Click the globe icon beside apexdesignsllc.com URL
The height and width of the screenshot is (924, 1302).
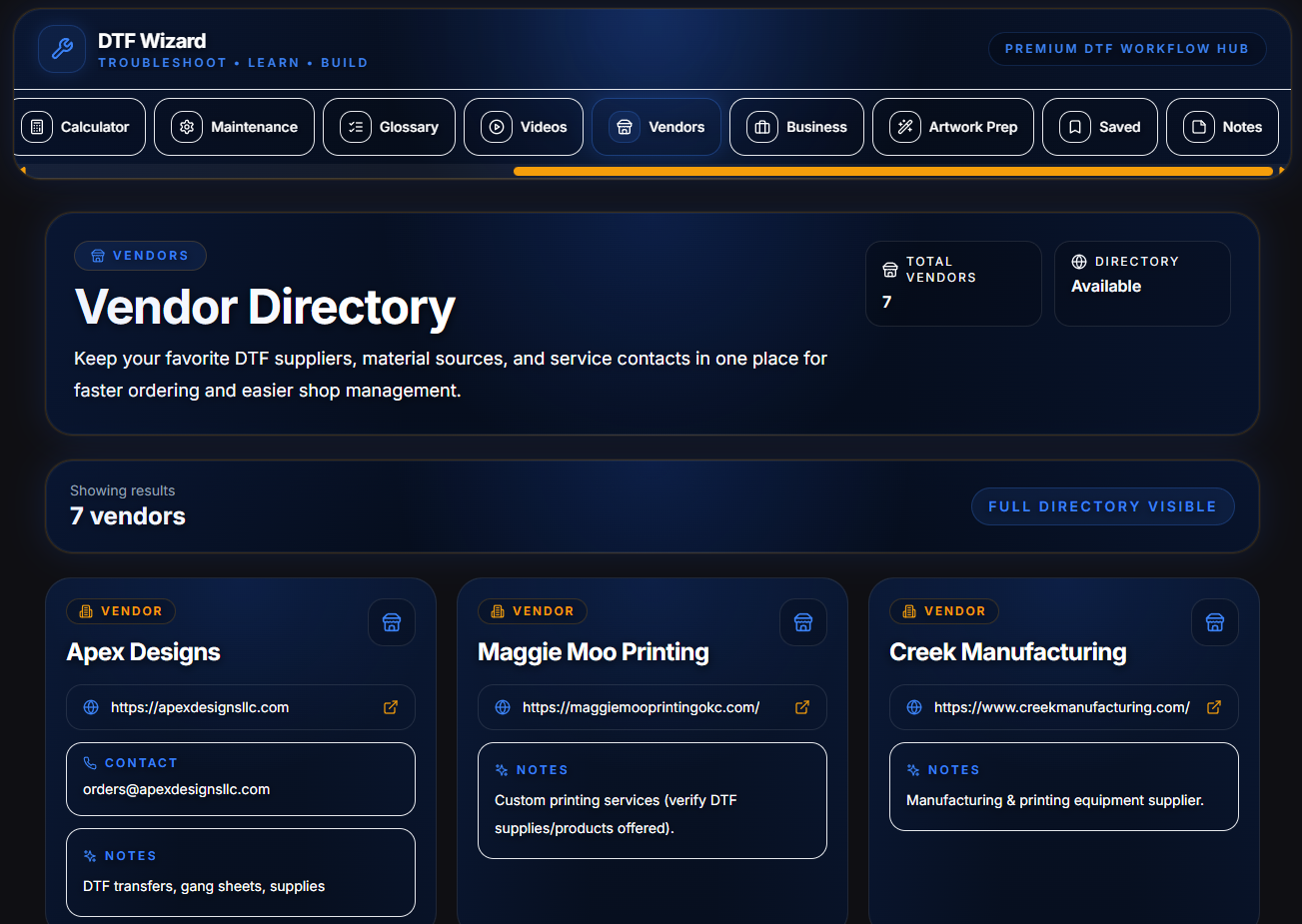[91, 707]
